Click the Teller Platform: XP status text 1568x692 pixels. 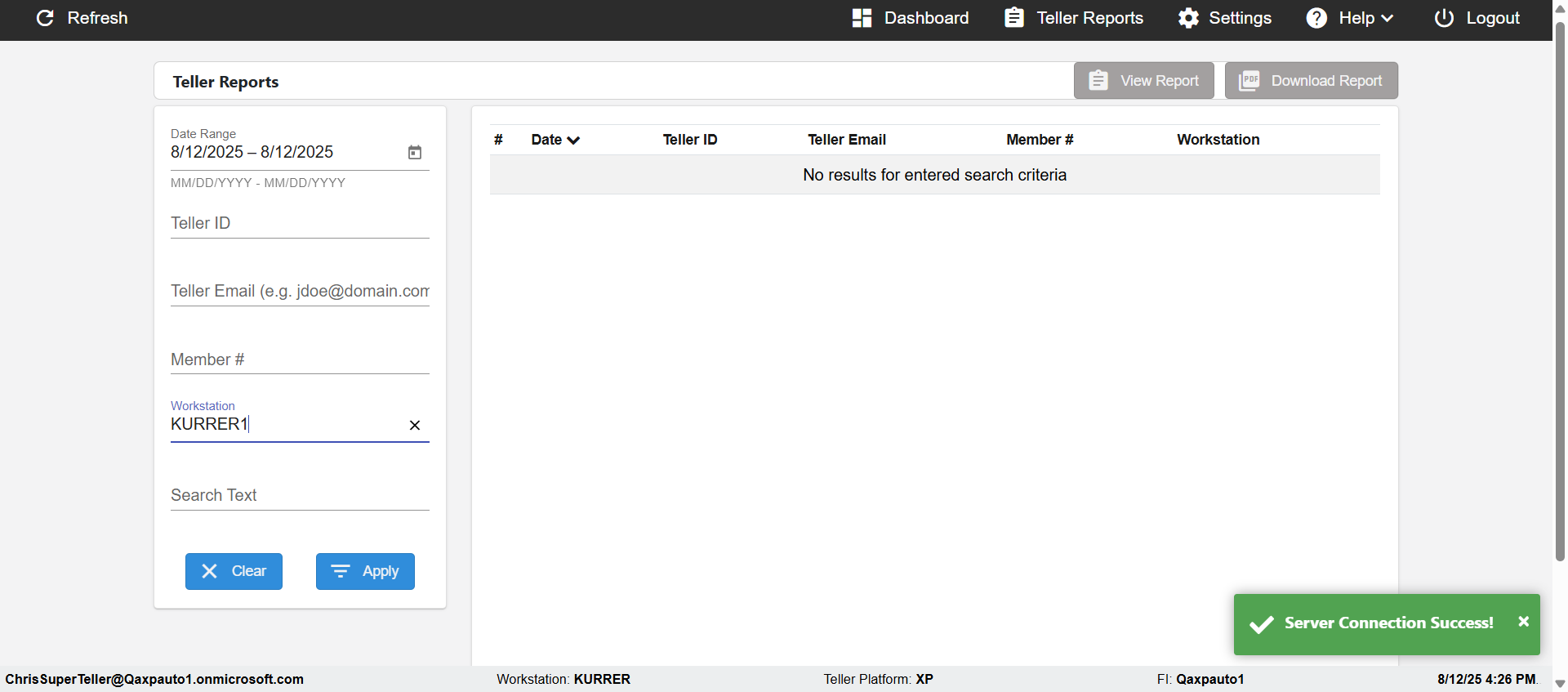pos(878,679)
